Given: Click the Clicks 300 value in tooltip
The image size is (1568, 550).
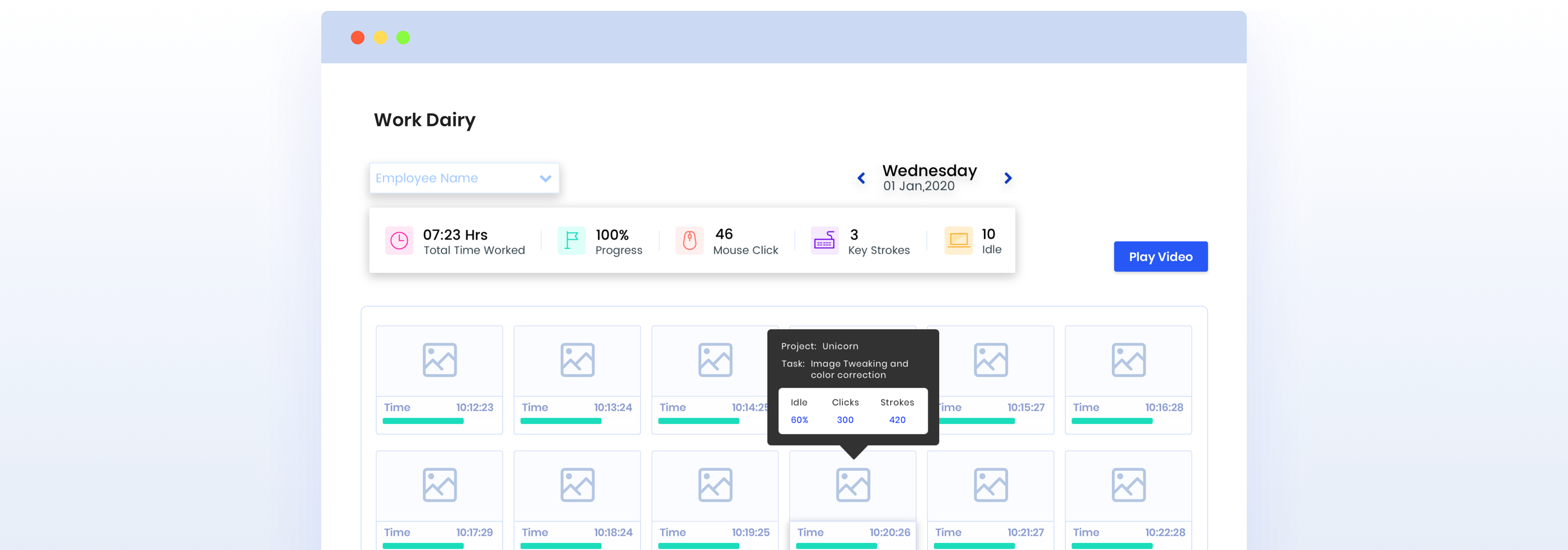Looking at the screenshot, I should (x=845, y=420).
